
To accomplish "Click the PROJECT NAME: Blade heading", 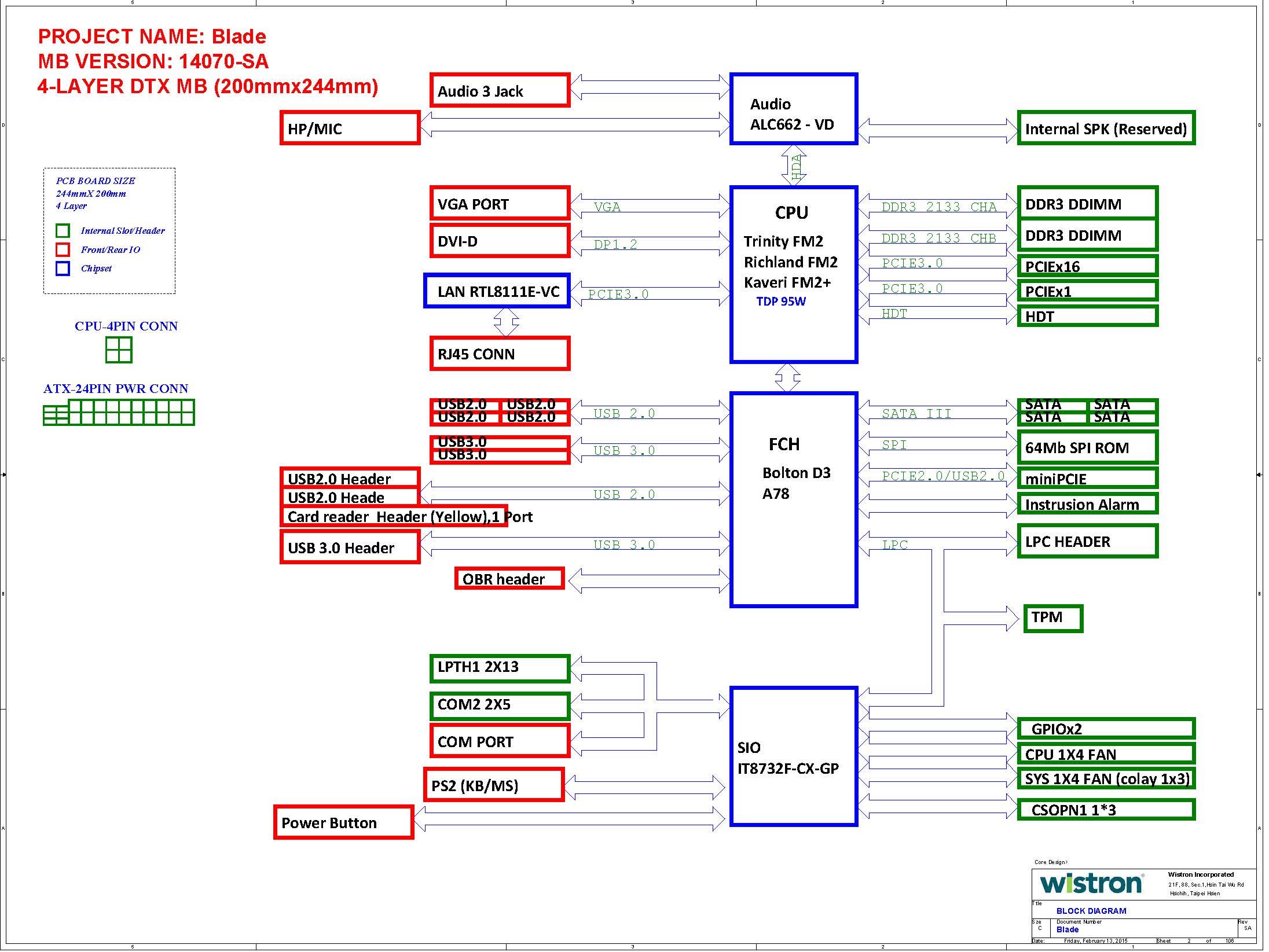I will 152,36.
